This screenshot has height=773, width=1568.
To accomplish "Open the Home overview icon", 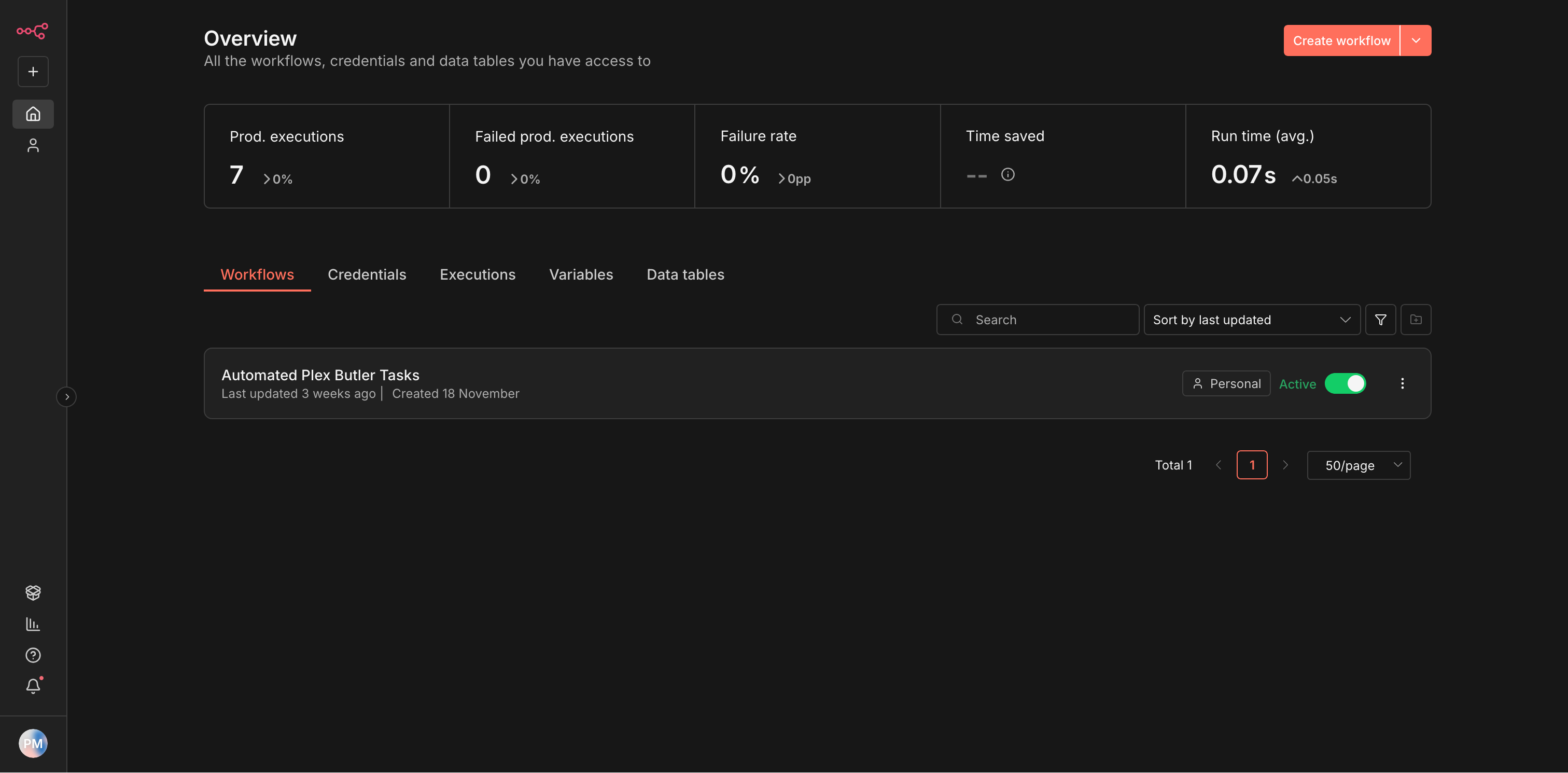I will tap(33, 114).
